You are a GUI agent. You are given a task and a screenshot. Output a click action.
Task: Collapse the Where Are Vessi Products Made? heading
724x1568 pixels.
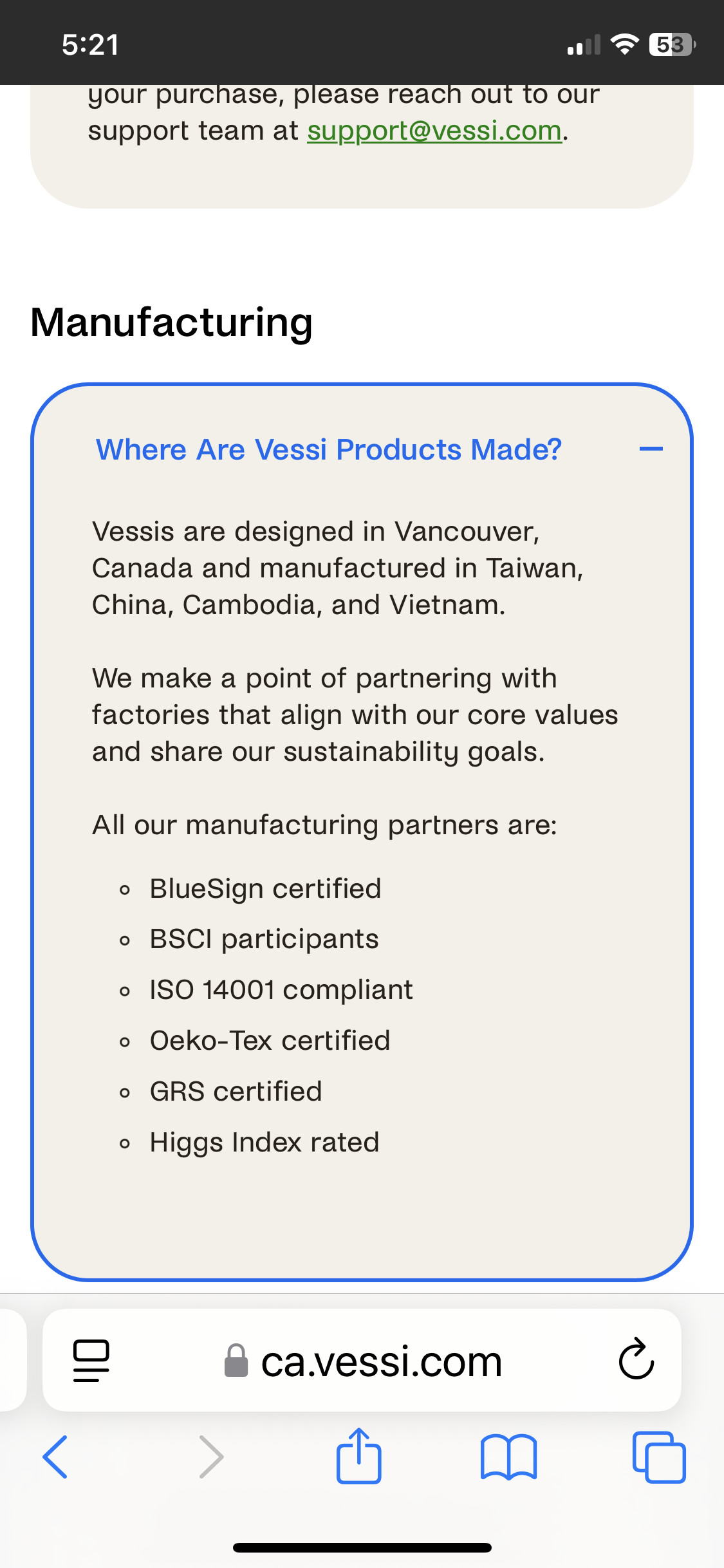(329, 449)
